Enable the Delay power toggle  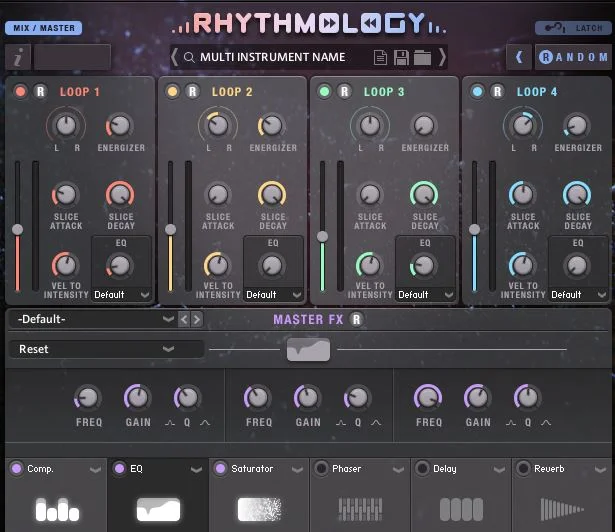click(x=422, y=468)
